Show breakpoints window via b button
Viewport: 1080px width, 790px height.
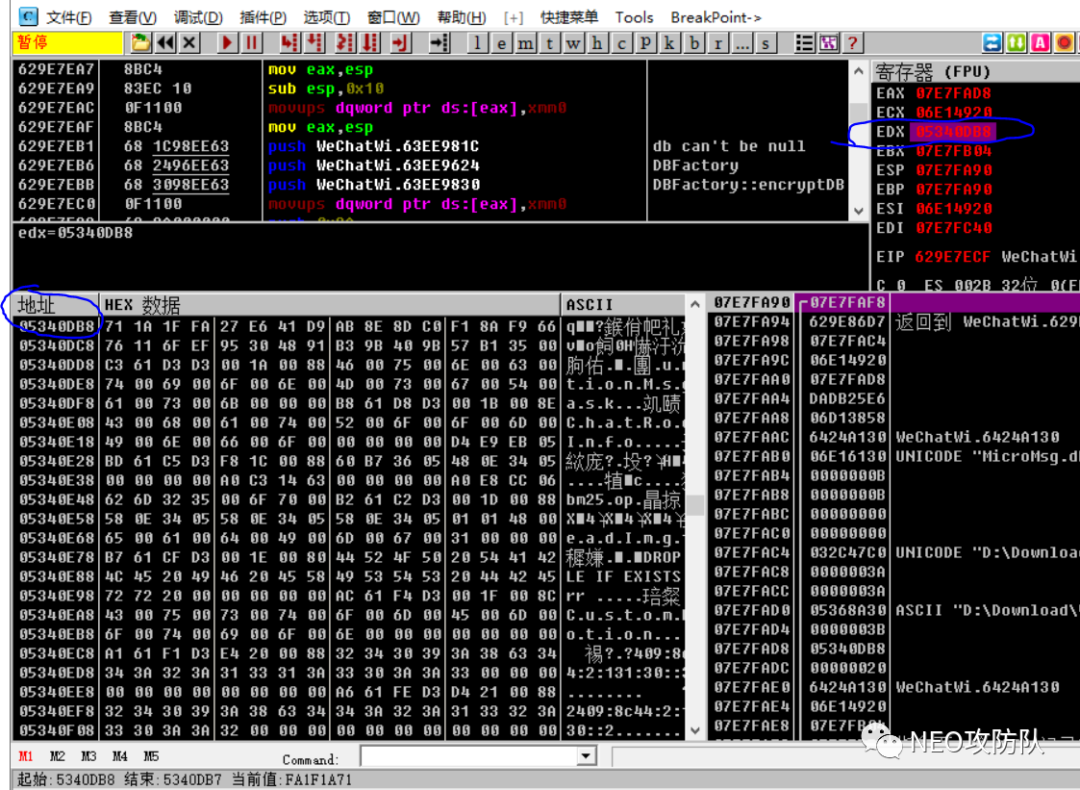coord(694,43)
